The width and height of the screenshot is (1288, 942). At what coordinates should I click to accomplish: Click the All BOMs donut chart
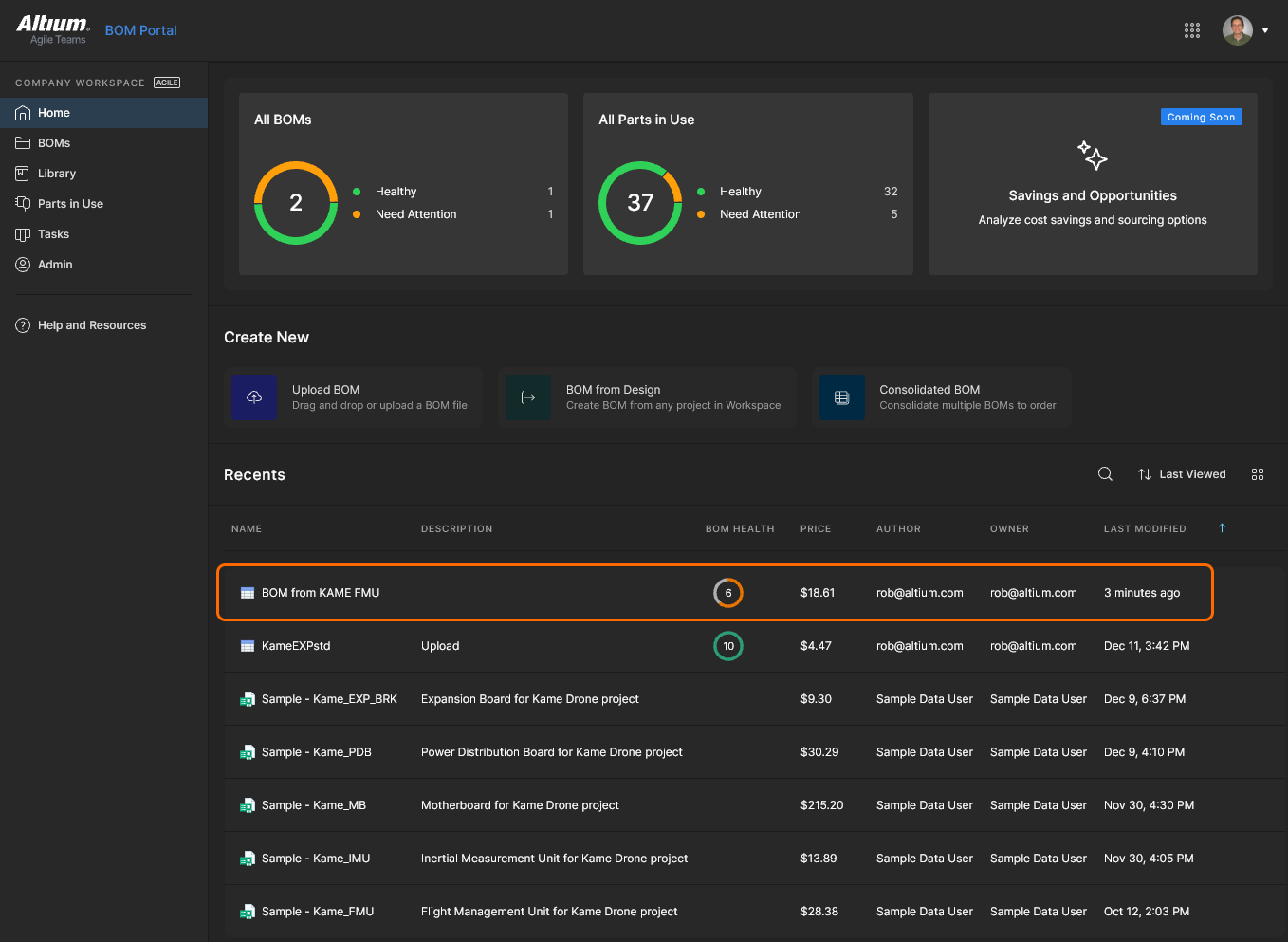(296, 203)
